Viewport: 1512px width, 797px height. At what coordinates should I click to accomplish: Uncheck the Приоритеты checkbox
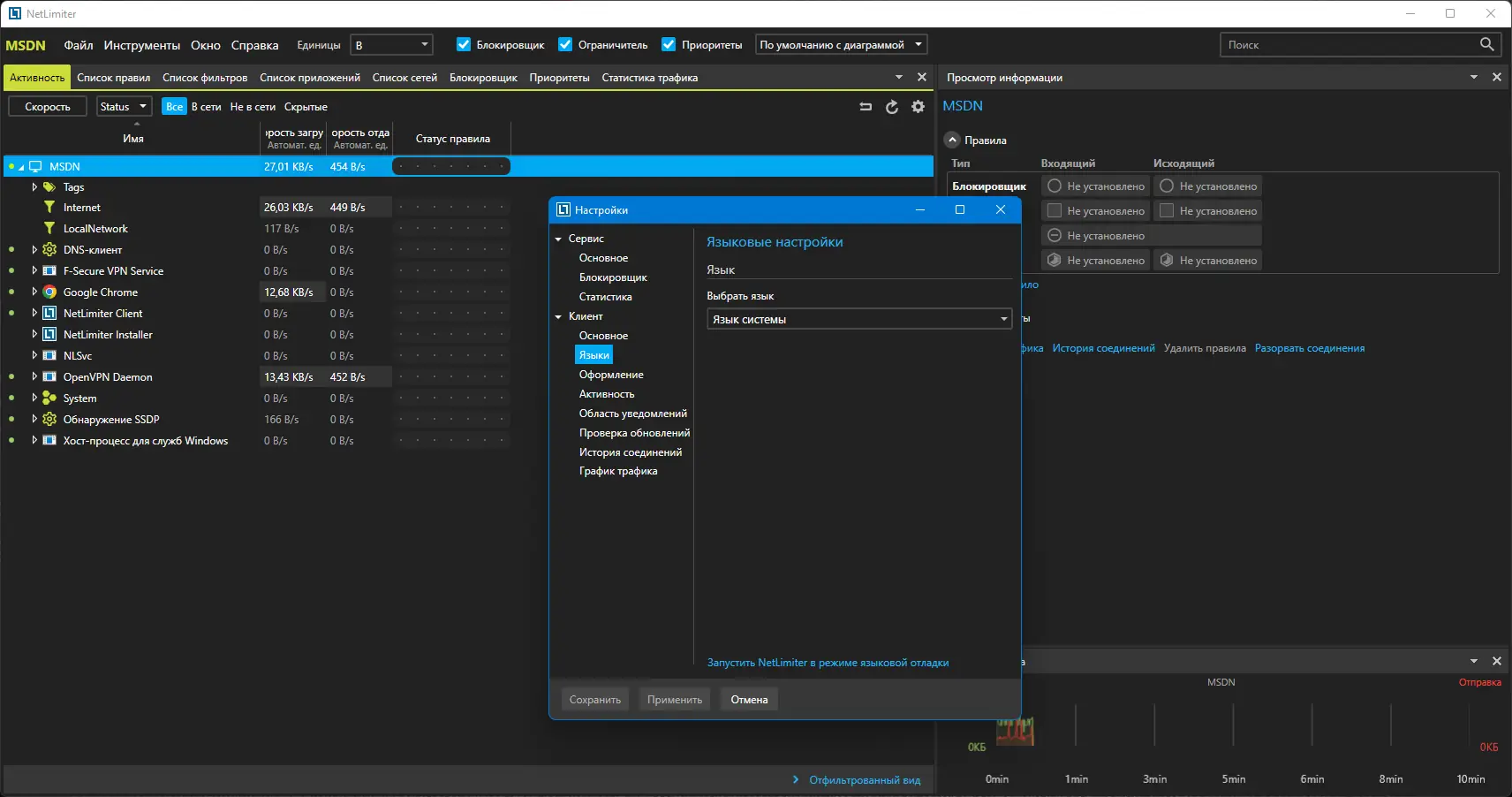pos(669,45)
